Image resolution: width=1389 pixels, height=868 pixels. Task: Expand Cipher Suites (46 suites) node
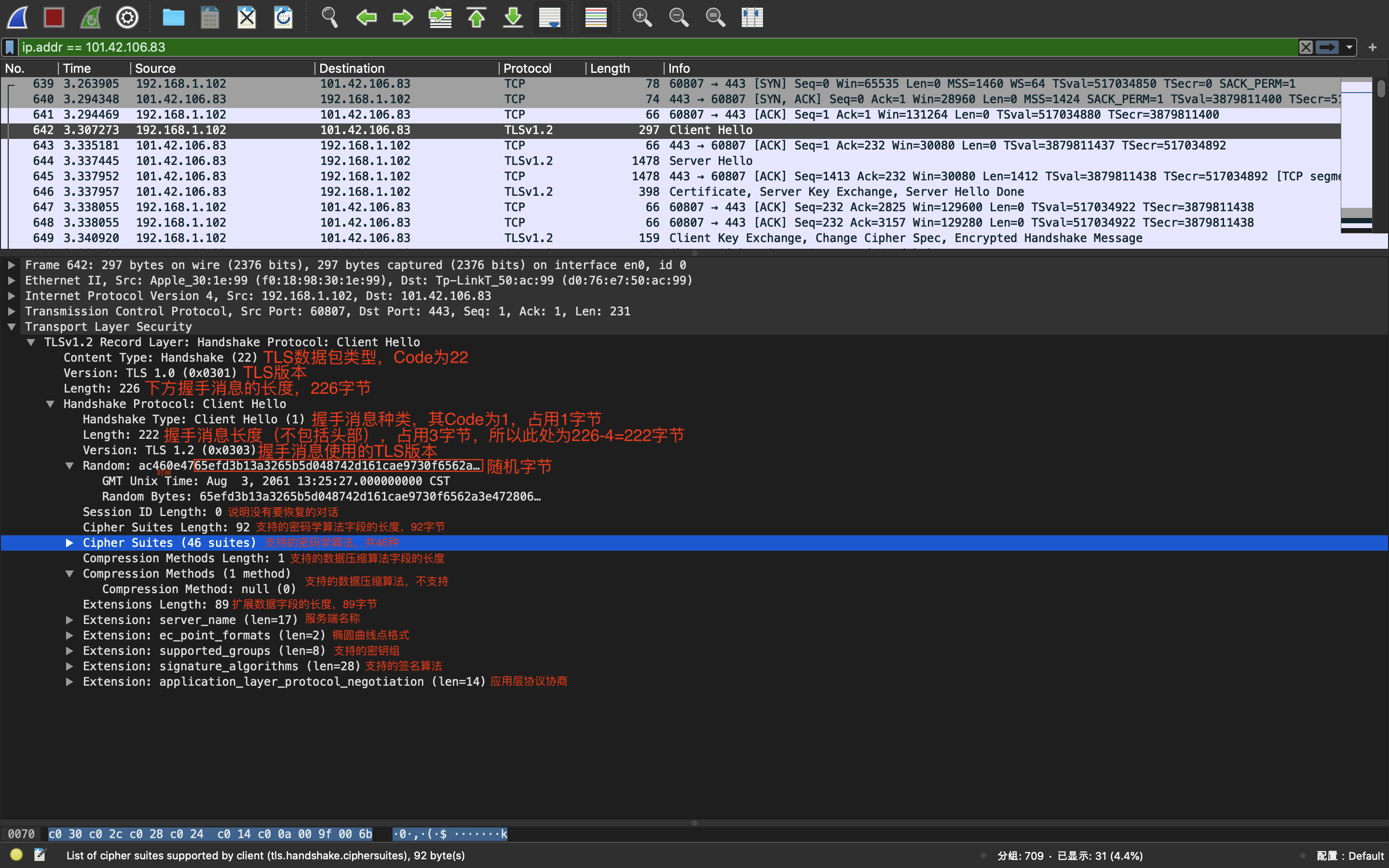pyautogui.click(x=69, y=543)
